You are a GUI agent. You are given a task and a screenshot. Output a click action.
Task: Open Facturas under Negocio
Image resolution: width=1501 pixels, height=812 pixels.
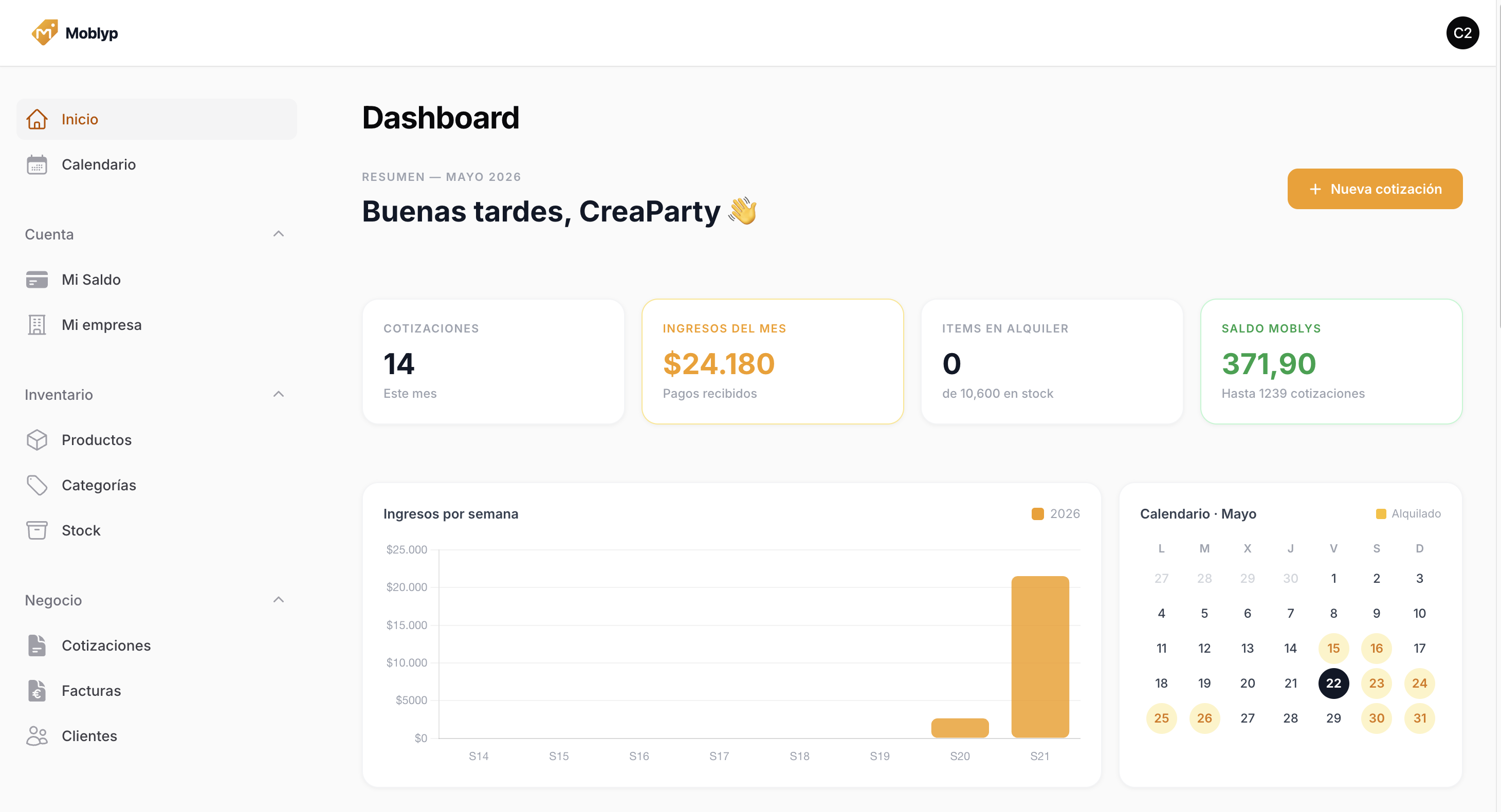157,691
